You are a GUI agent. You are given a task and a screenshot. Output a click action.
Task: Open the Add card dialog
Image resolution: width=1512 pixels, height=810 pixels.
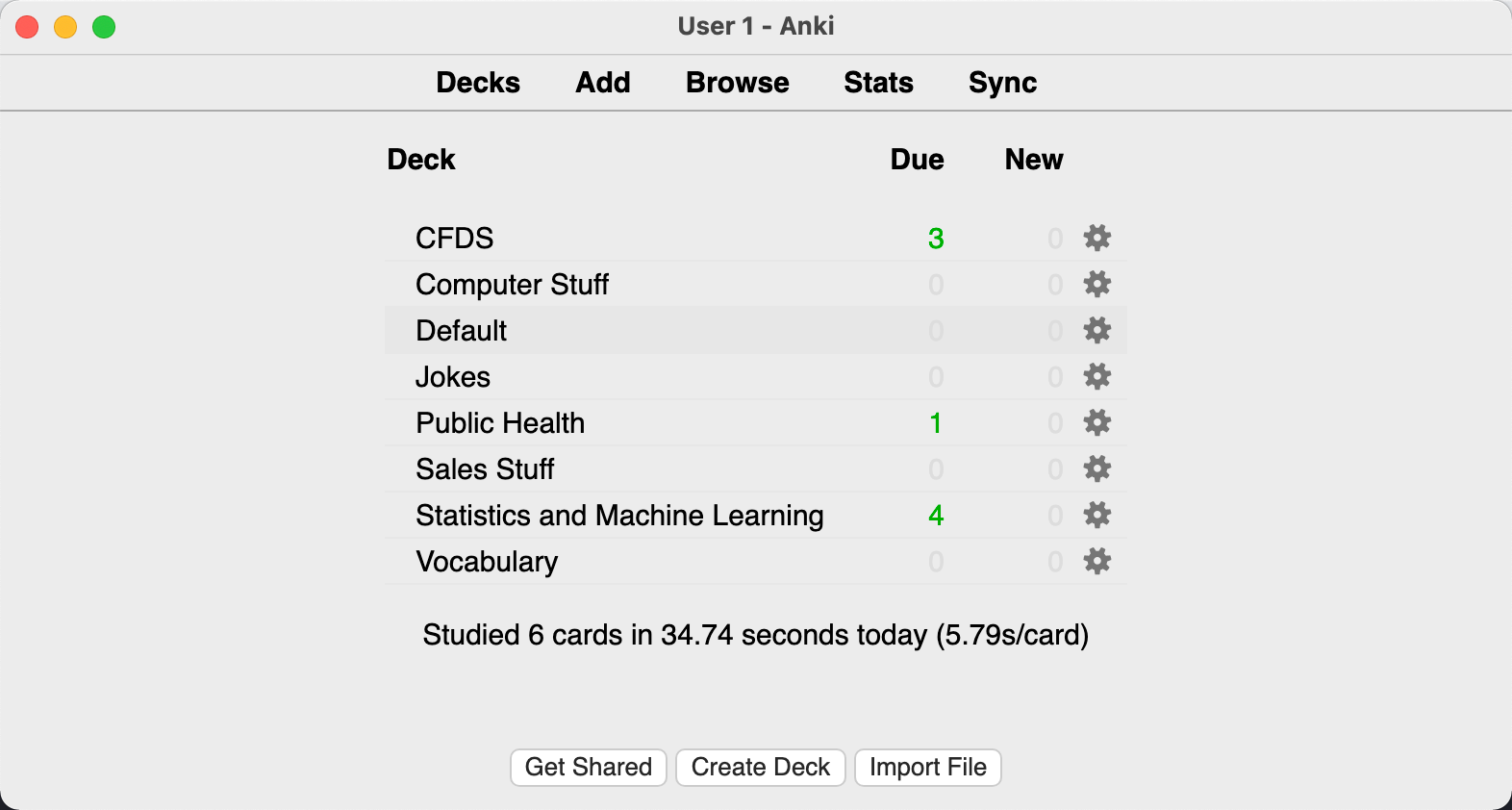pyautogui.click(x=603, y=83)
